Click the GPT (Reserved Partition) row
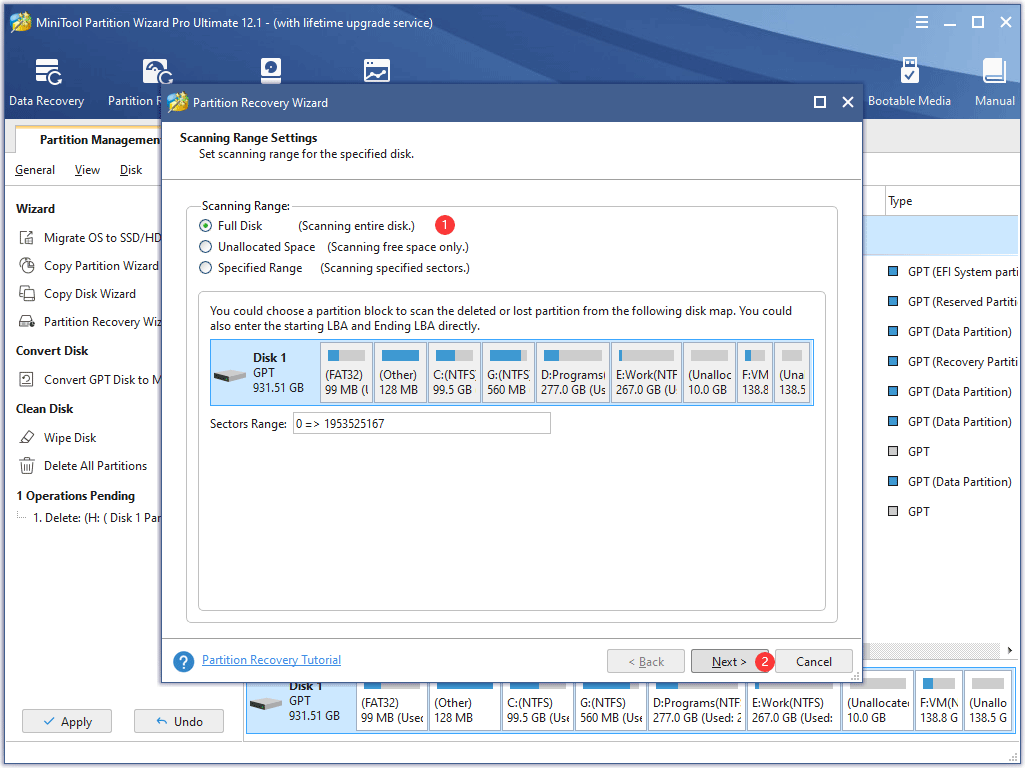Image resolution: width=1025 pixels, height=768 pixels. 953,302
